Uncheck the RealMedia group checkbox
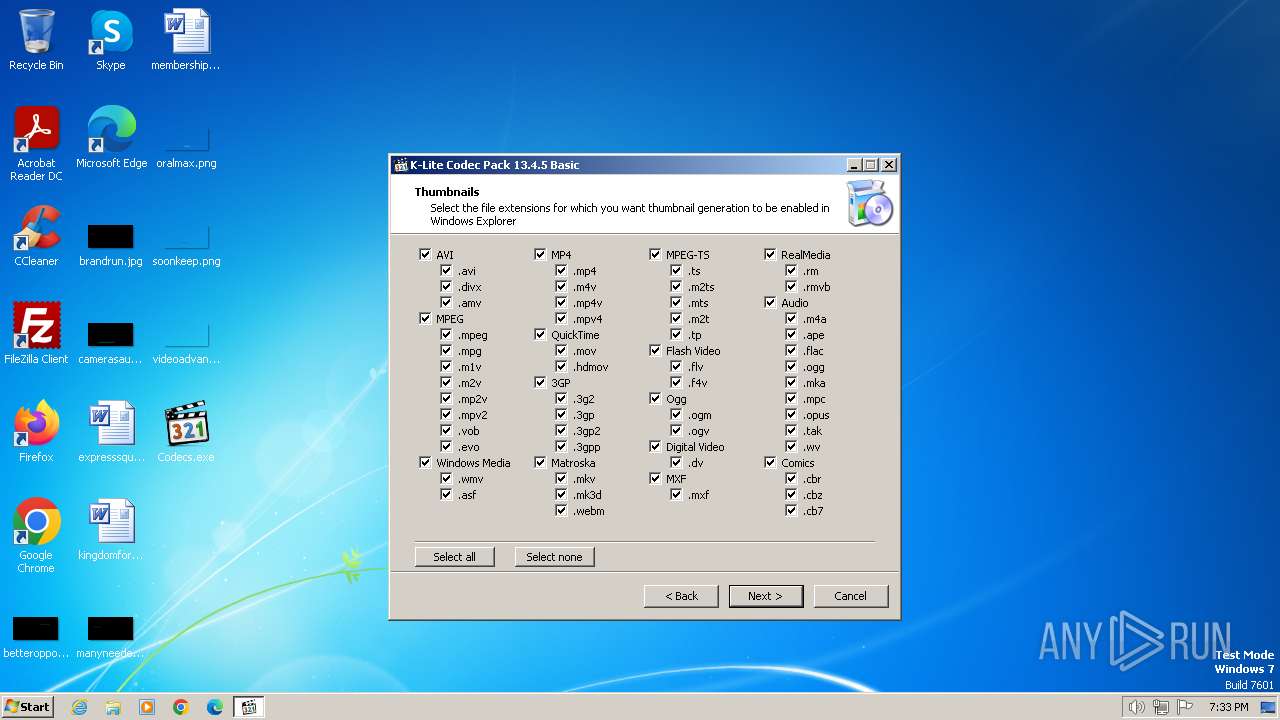 771,255
